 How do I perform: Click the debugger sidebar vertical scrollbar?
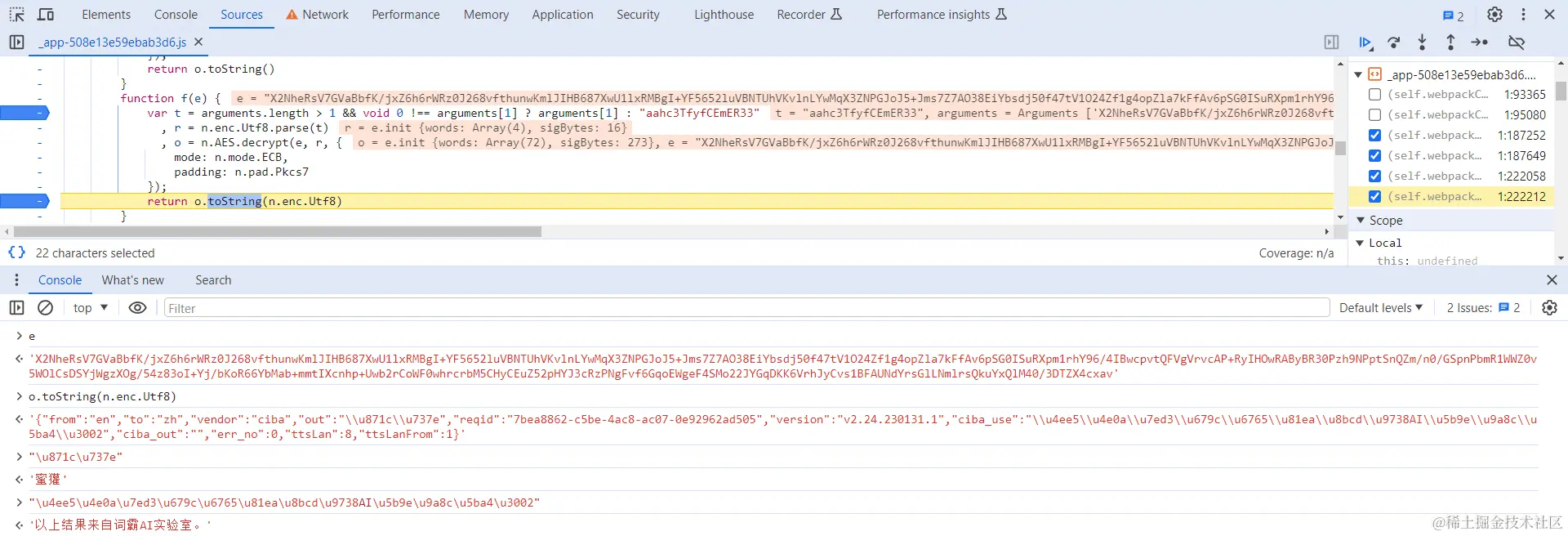tap(1561, 91)
